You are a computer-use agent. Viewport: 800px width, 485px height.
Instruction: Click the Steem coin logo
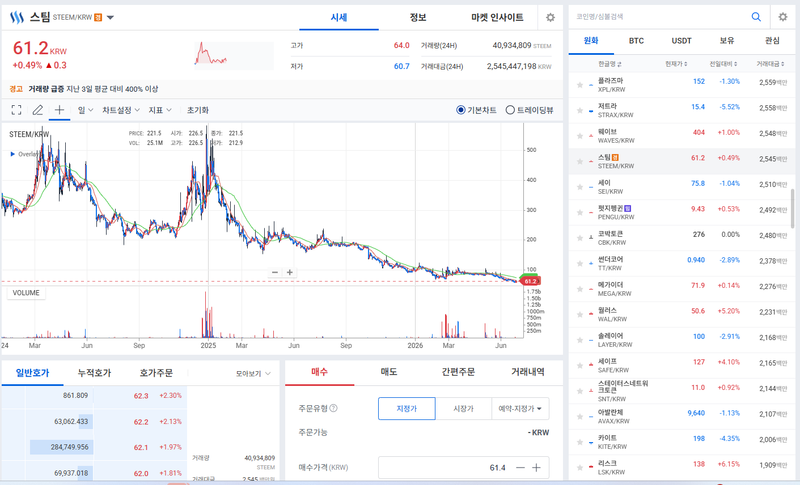coord(17,18)
